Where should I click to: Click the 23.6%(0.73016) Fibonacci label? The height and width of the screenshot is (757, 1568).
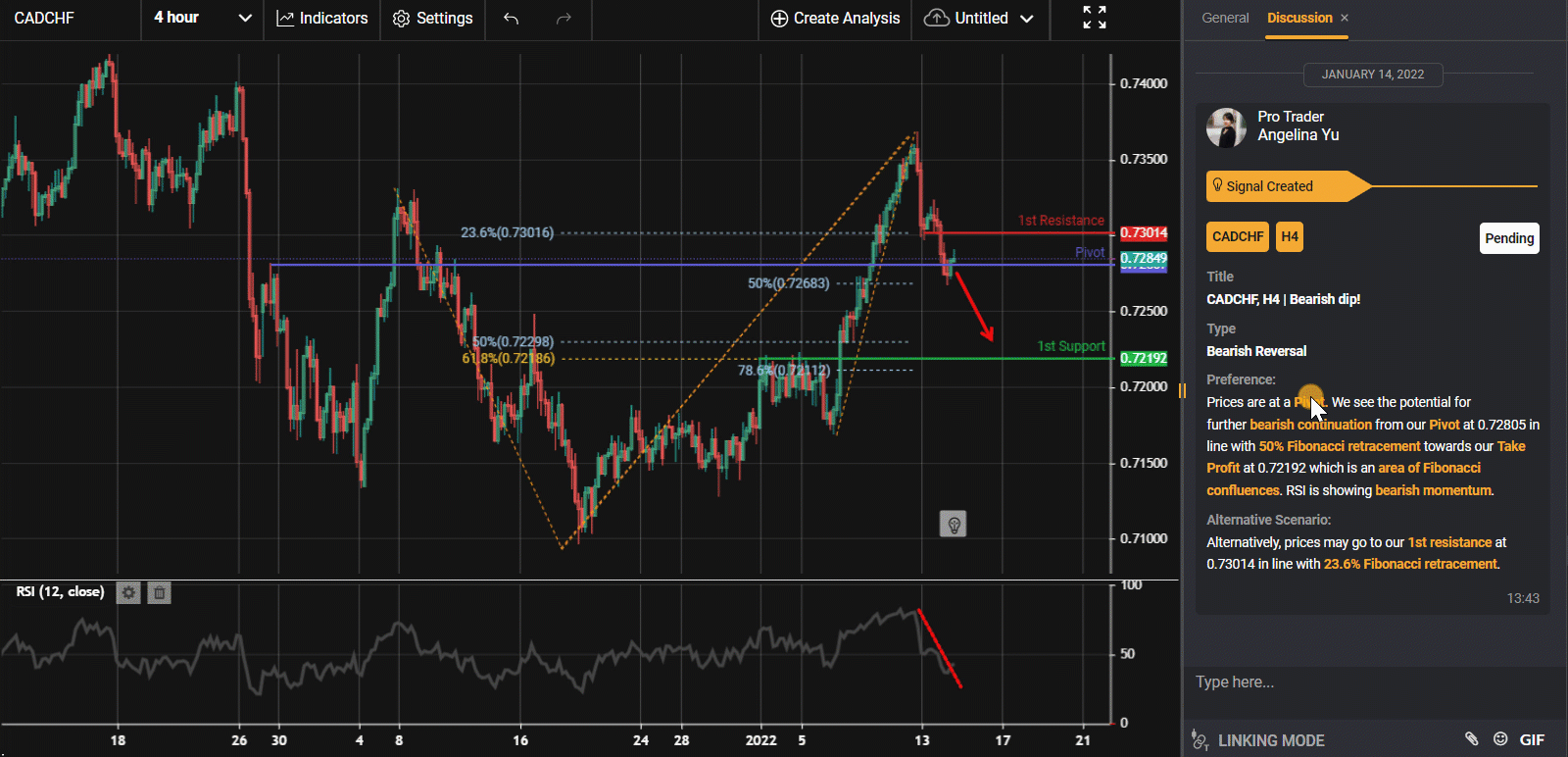507,232
